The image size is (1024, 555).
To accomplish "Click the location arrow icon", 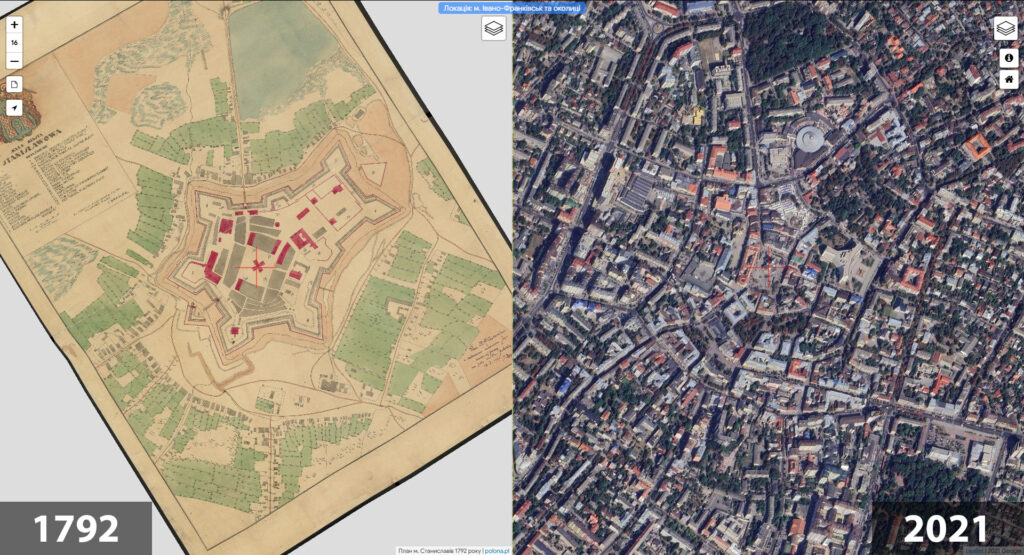I will pos(15,107).
